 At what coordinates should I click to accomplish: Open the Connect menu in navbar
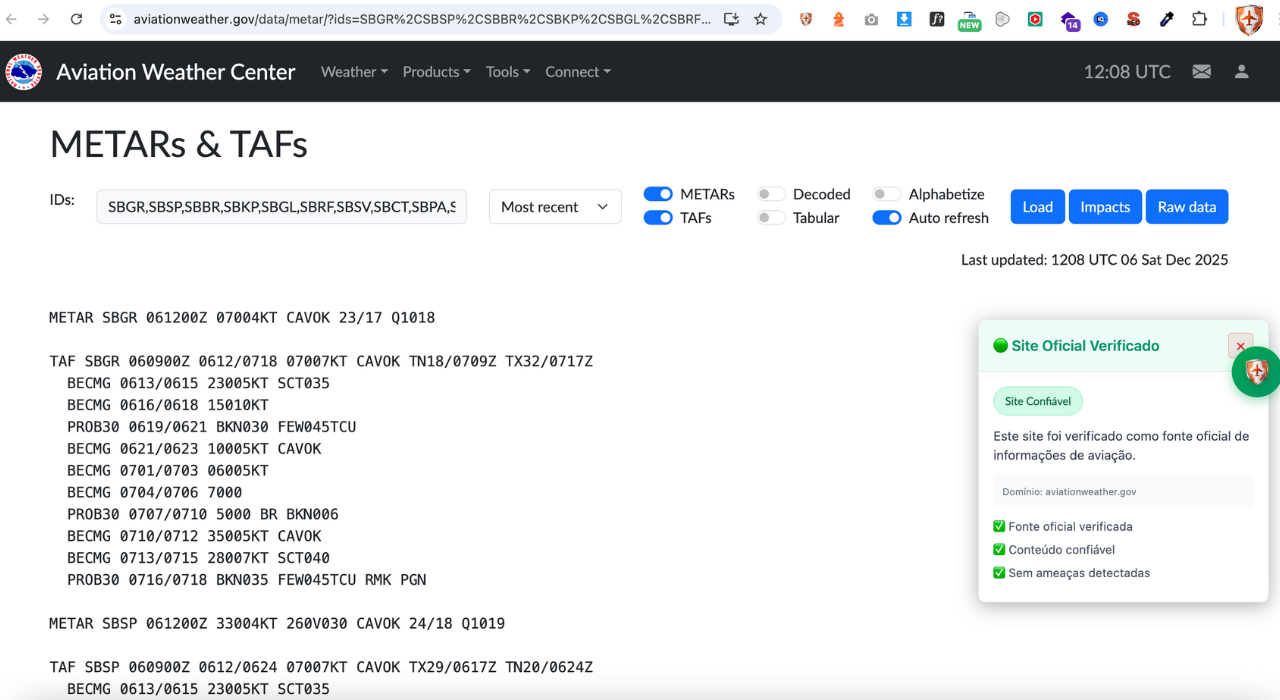577,72
